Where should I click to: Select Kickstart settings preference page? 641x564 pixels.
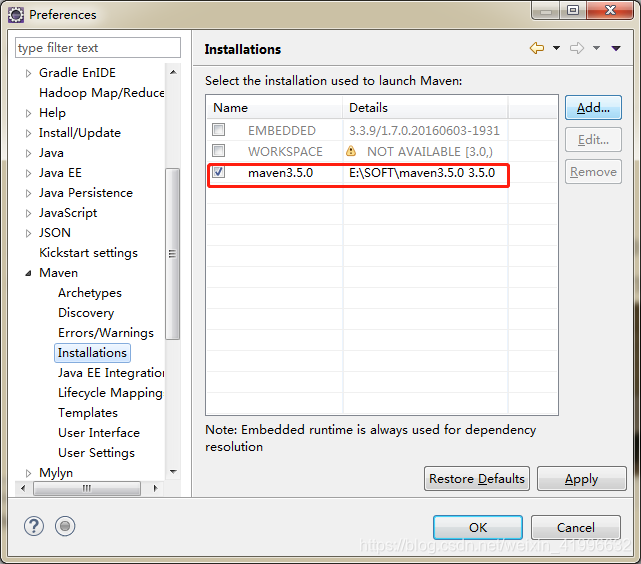click(88, 253)
